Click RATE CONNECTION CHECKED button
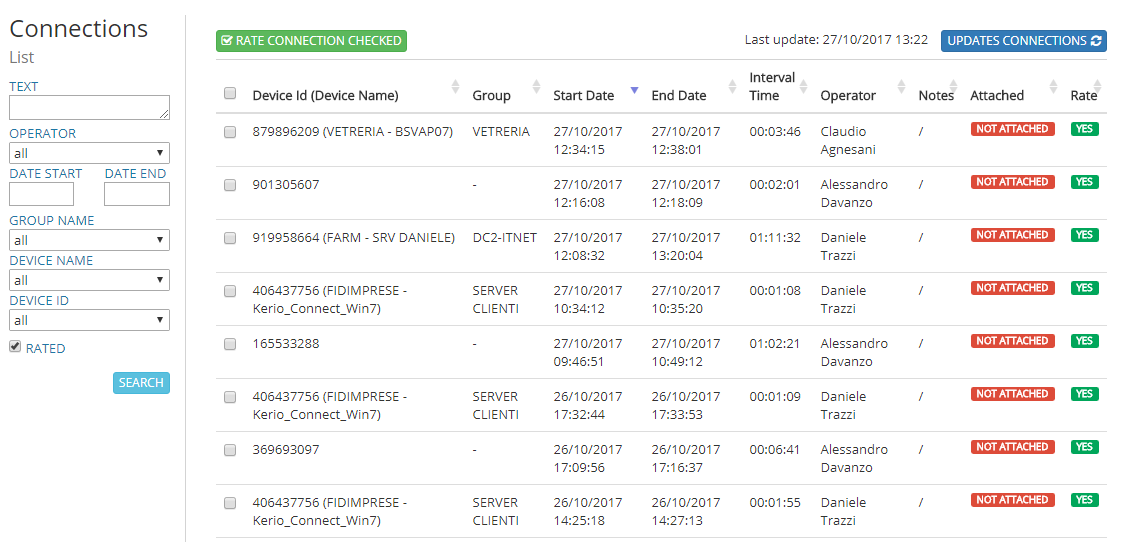Image resolution: width=1134 pixels, height=542 pixels. click(x=311, y=41)
